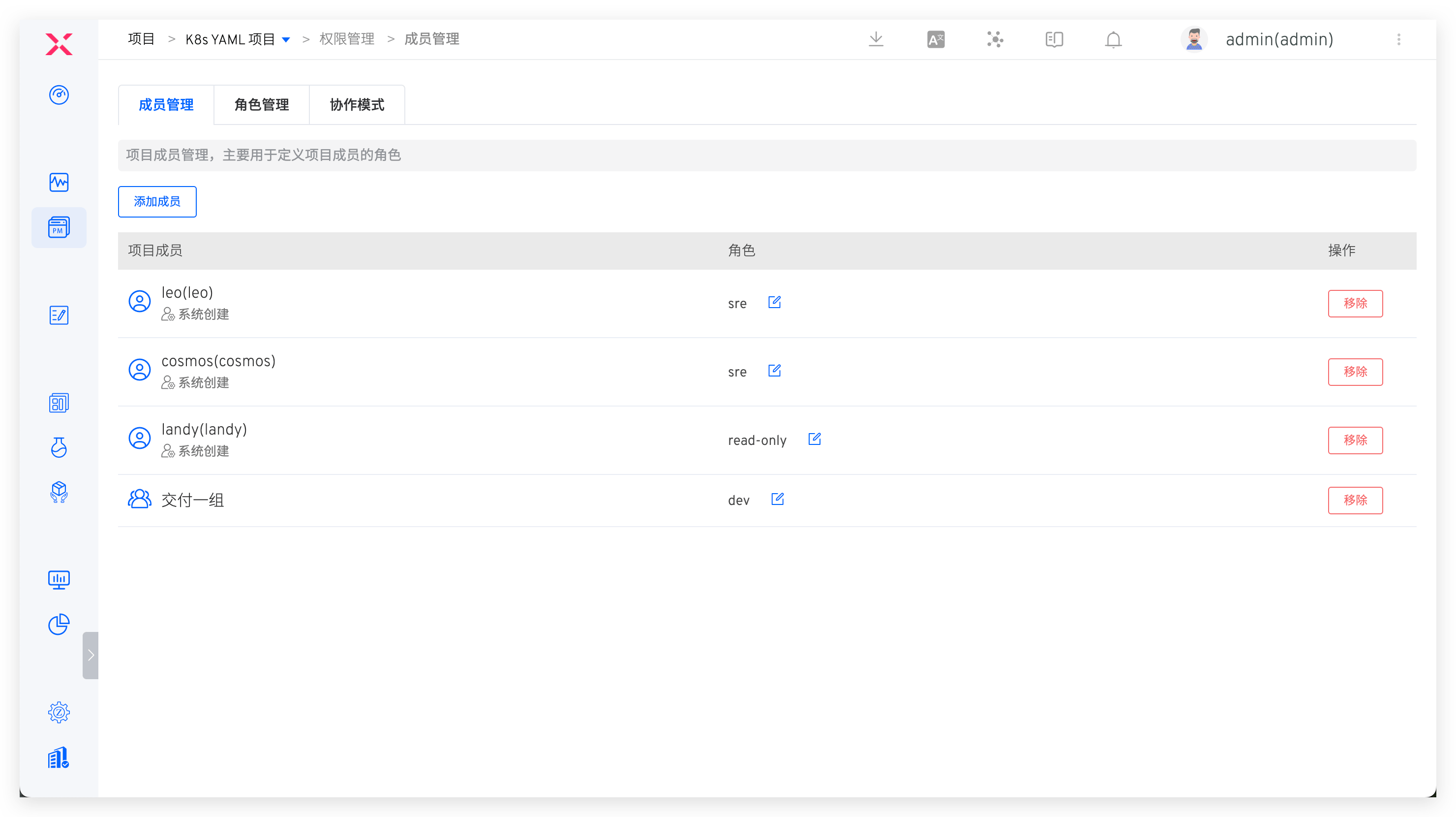Open the building enterprise icon in sidebar
1456x817 pixels.
point(59,757)
